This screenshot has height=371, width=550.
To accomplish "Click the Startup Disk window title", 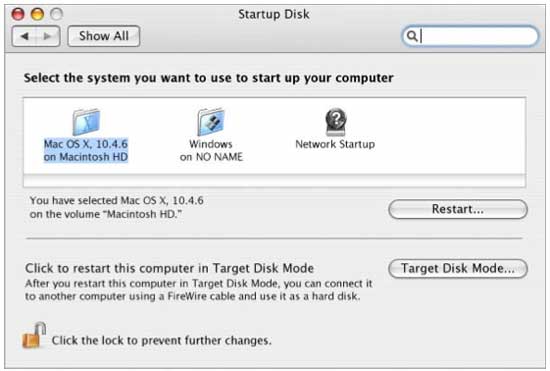I will click(x=274, y=14).
